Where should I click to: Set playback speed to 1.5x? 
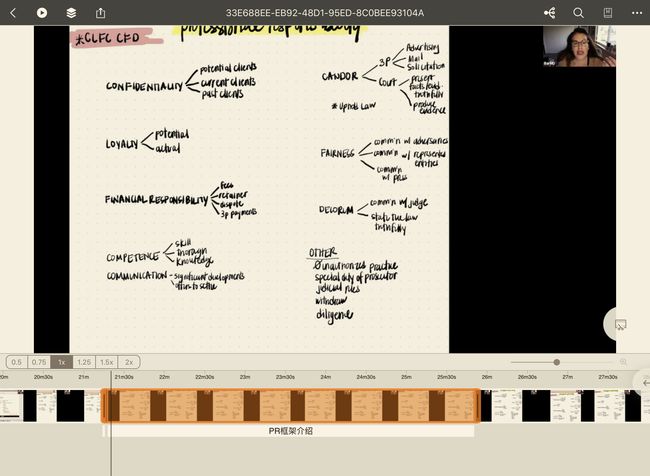(107, 362)
